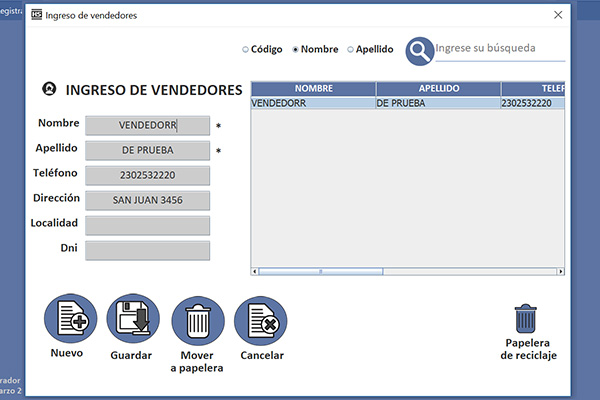Select the Apellido search radio button
600x400 pixels.
tap(350, 49)
